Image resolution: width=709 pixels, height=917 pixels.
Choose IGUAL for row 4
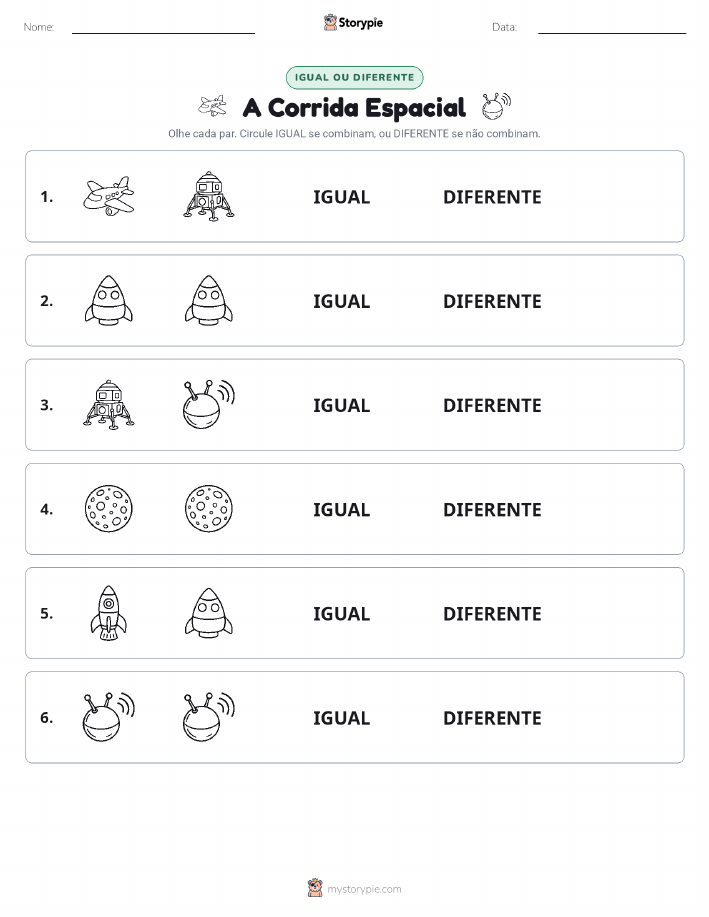(342, 509)
